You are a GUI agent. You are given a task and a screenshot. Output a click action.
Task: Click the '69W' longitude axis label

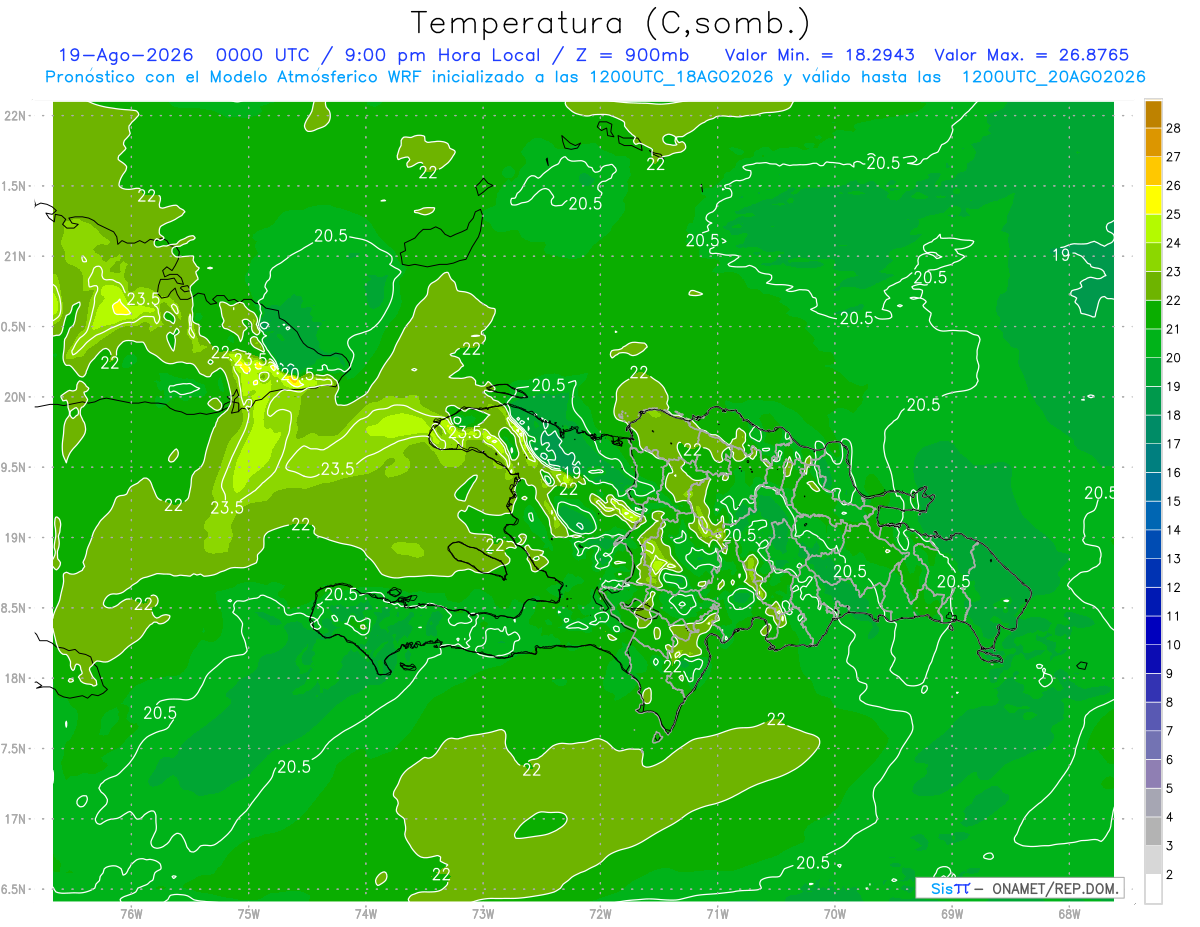952,914
